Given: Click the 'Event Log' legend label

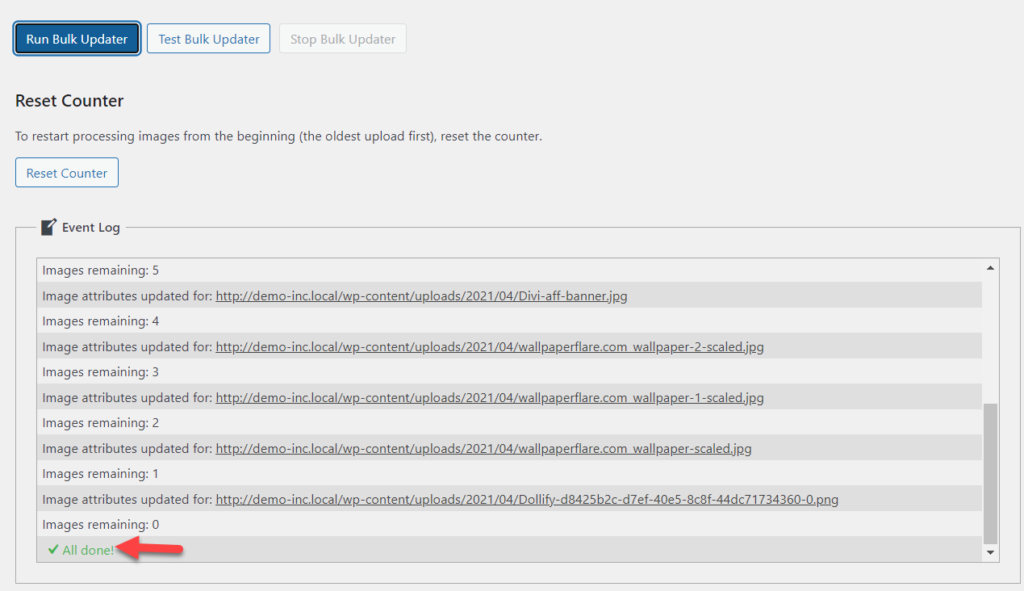Looking at the screenshot, I should pyautogui.click(x=91, y=227).
